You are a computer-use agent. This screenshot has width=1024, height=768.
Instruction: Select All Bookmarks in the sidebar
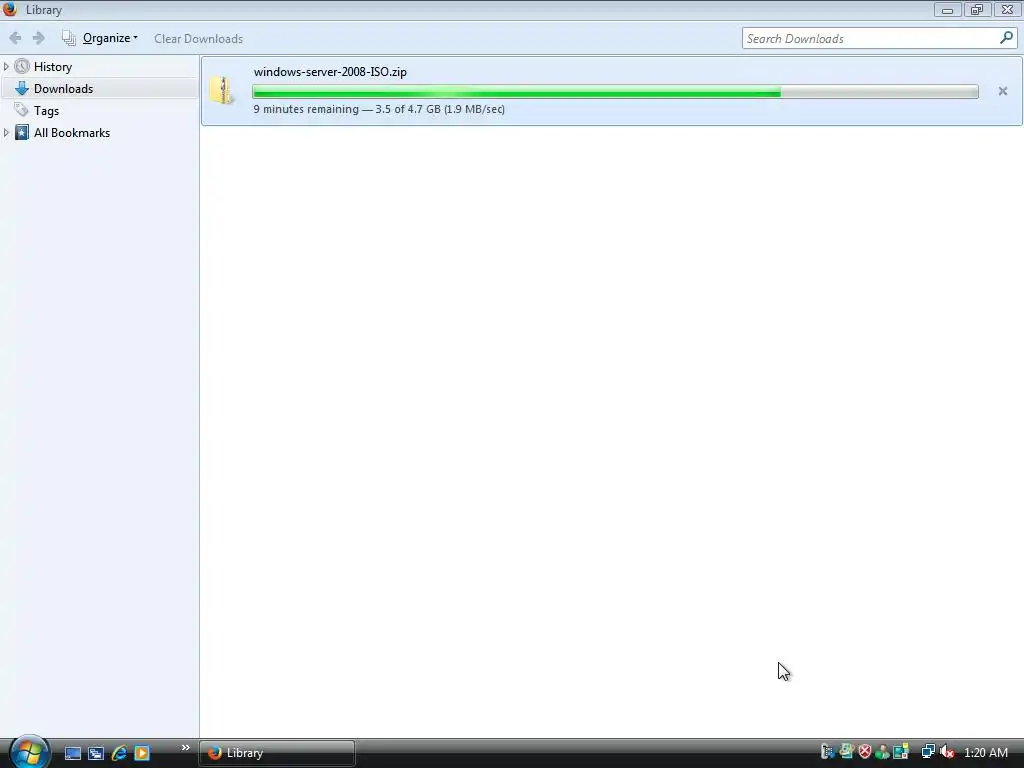(x=72, y=133)
